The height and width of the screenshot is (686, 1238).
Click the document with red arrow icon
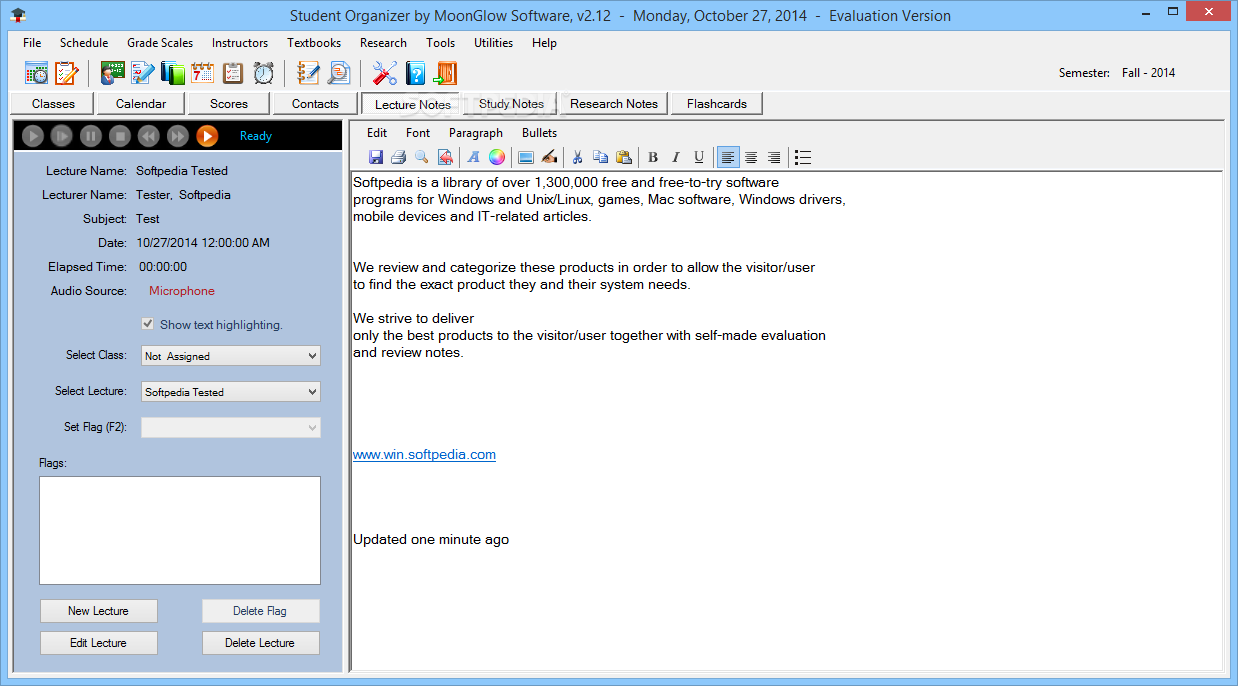445,157
